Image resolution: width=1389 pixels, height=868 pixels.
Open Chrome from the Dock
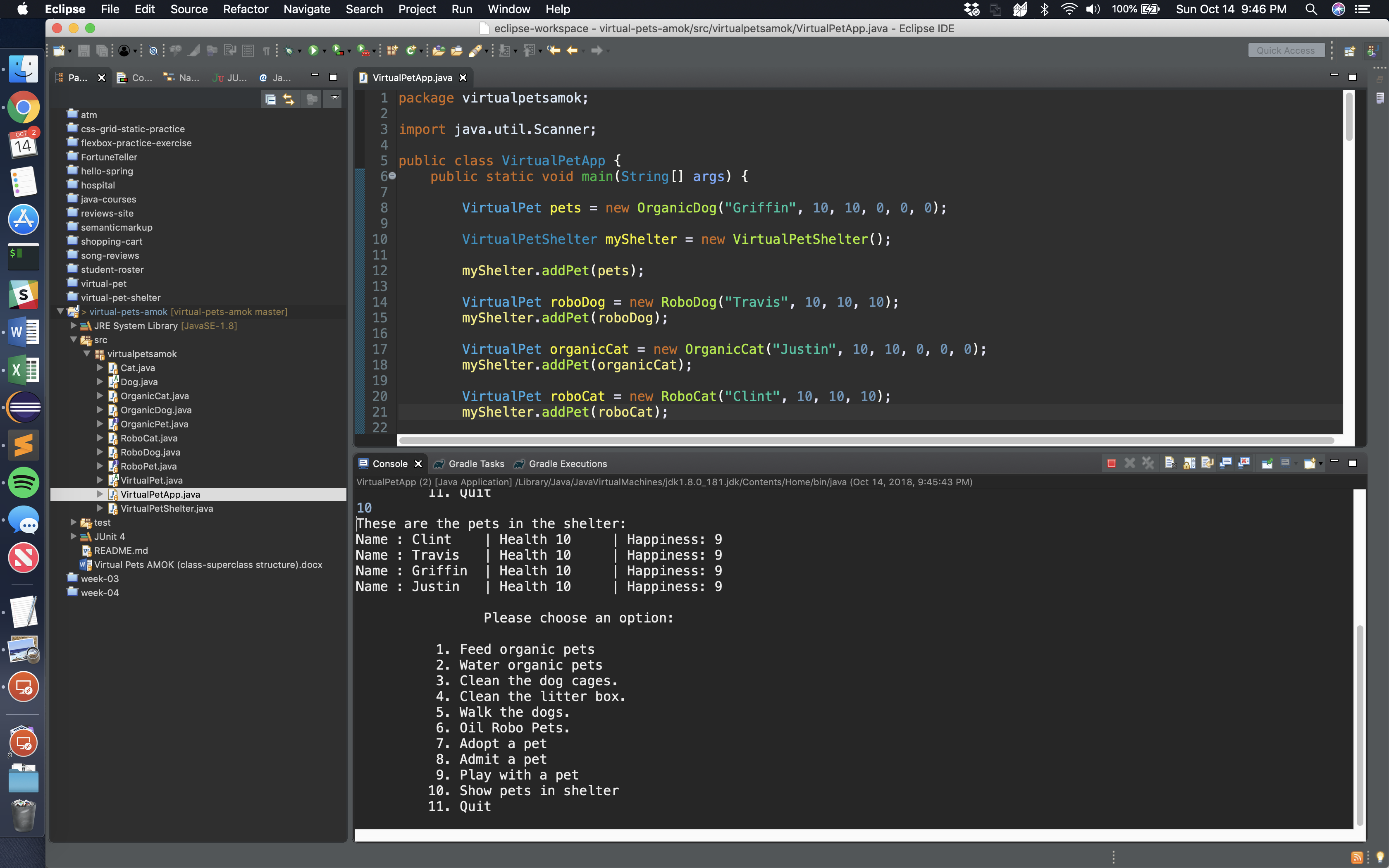24,107
